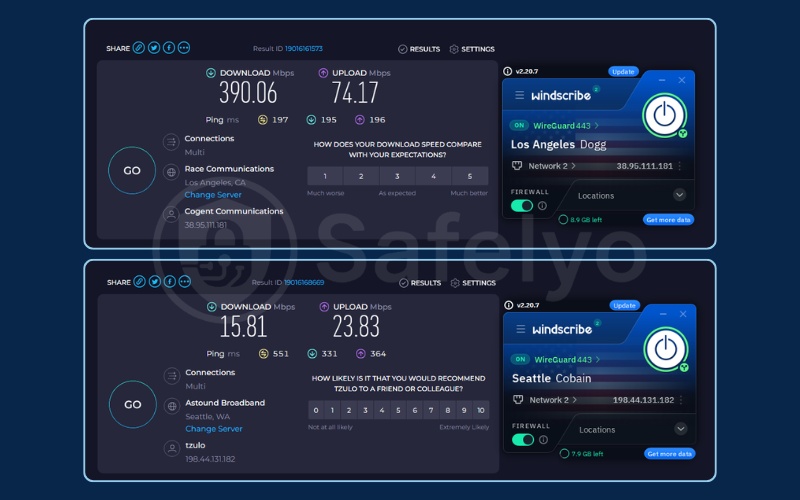Image resolution: width=800 pixels, height=500 pixels.
Task: Share bottom Speedtest result on Facebook
Action: pyautogui.click(x=170, y=282)
